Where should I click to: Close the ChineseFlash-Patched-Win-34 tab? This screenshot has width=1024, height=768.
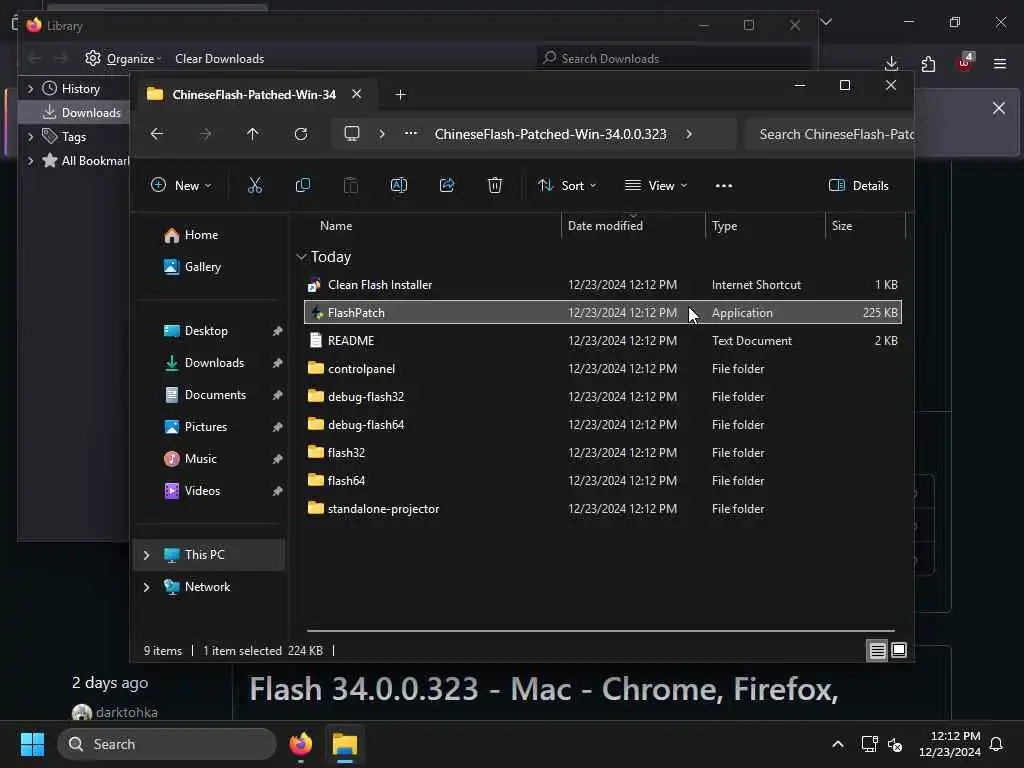click(357, 94)
